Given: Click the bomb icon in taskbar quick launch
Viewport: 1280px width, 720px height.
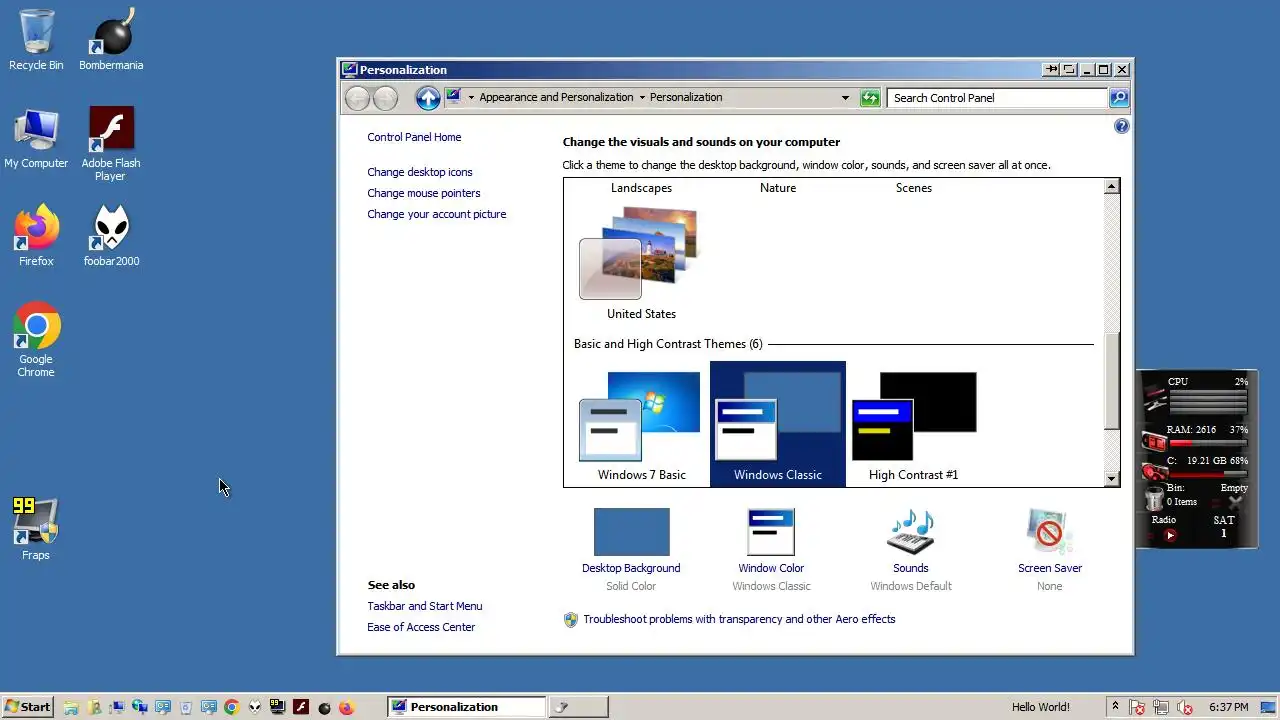Looking at the screenshot, I should pos(324,707).
